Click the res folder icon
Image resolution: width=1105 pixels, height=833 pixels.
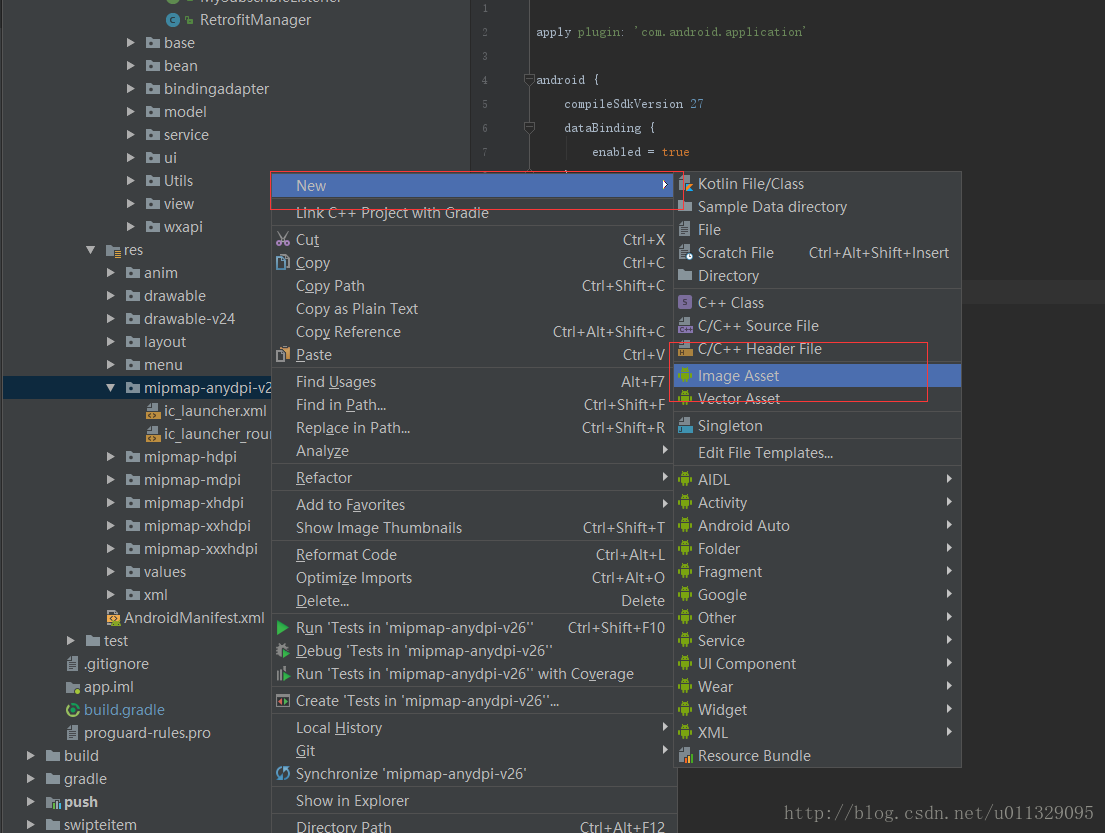pyautogui.click(x=113, y=250)
